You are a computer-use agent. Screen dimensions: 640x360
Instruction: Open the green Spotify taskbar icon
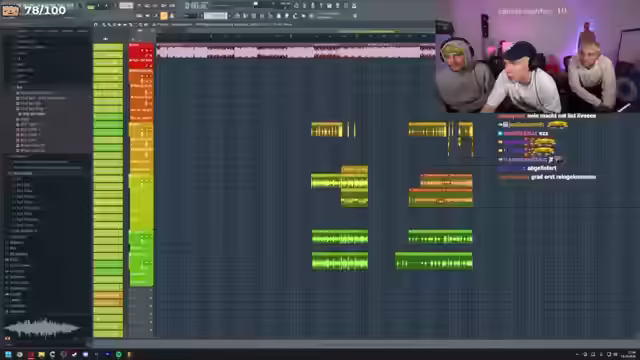[x=118, y=354]
